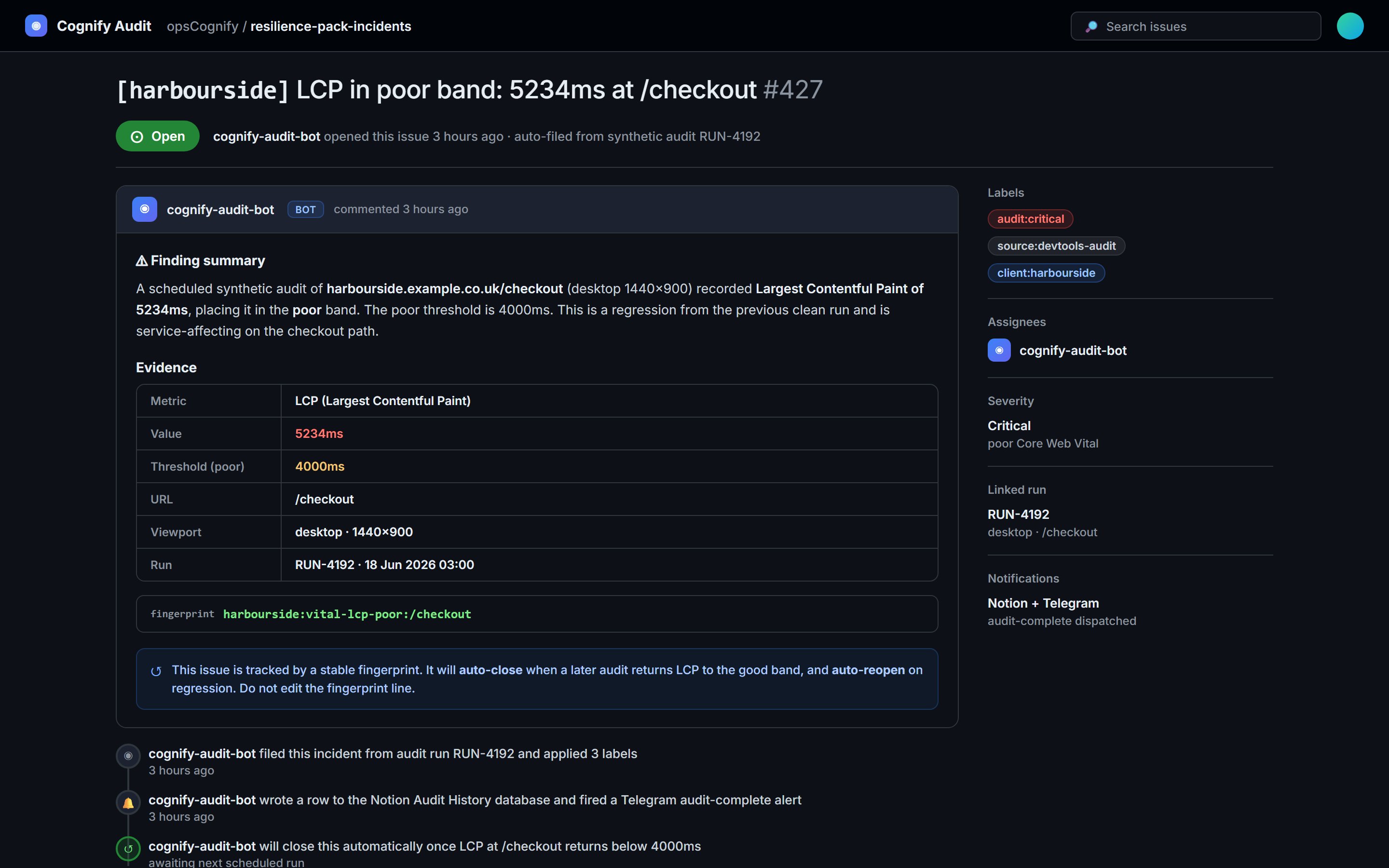Image resolution: width=1389 pixels, height=868 pixels.
Task: Click Notion + Telegram notifications value
Action: [1043, 603]
